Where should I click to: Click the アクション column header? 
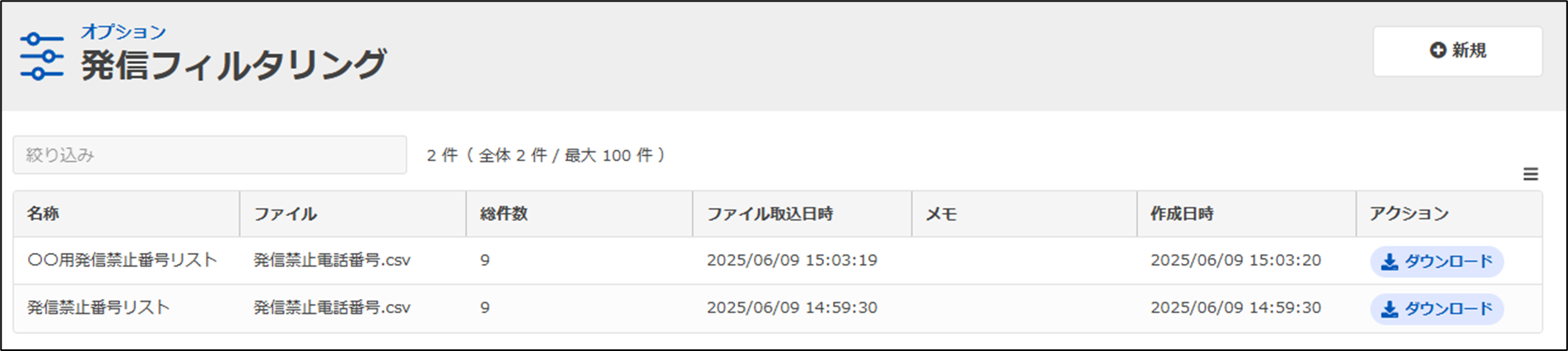pos(1408,214)
